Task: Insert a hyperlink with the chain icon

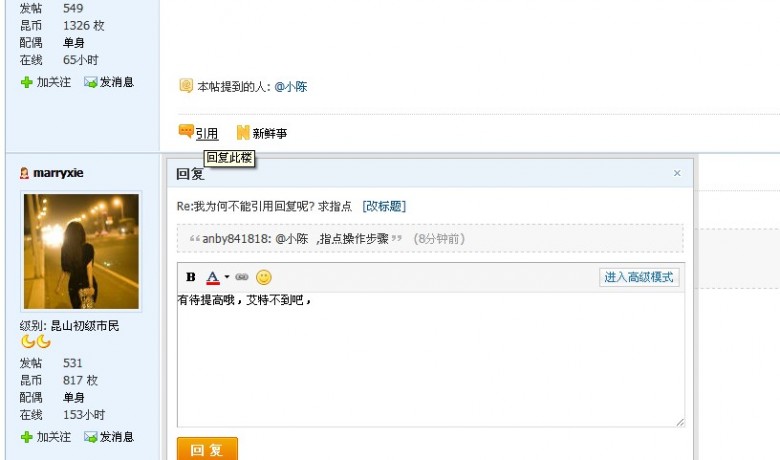Action: (x=242, y=277)
